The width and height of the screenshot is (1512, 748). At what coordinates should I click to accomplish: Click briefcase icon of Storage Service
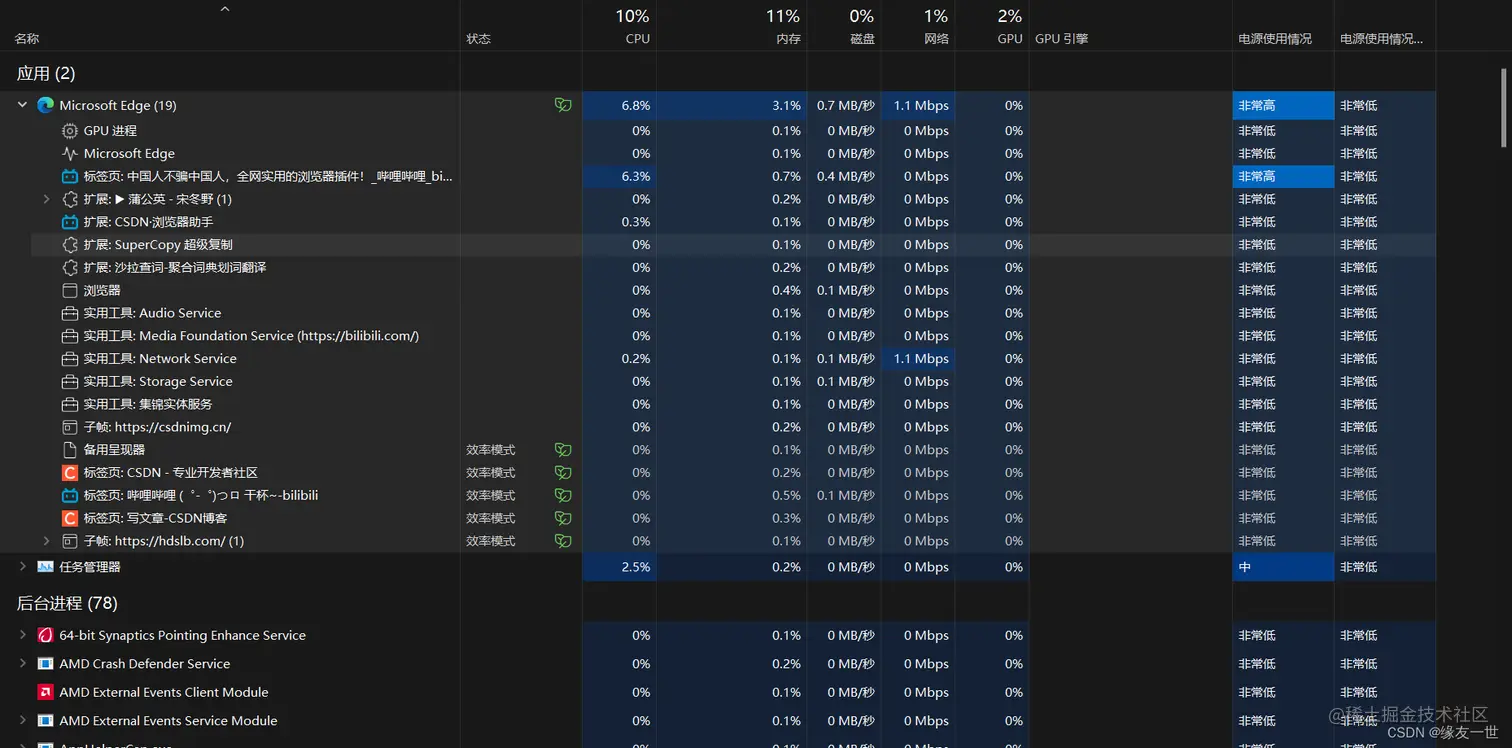(70, 382)
